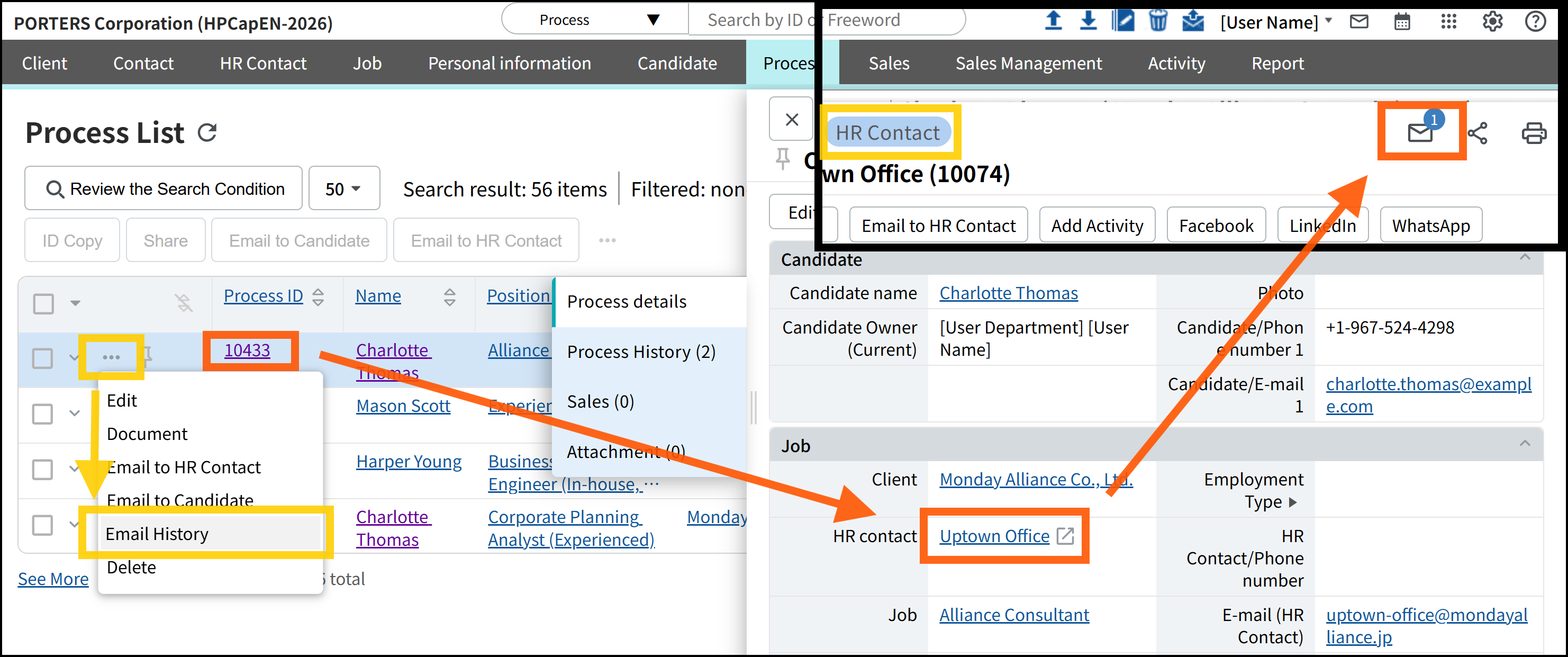Open the apps grid icon

(1449, 22)
